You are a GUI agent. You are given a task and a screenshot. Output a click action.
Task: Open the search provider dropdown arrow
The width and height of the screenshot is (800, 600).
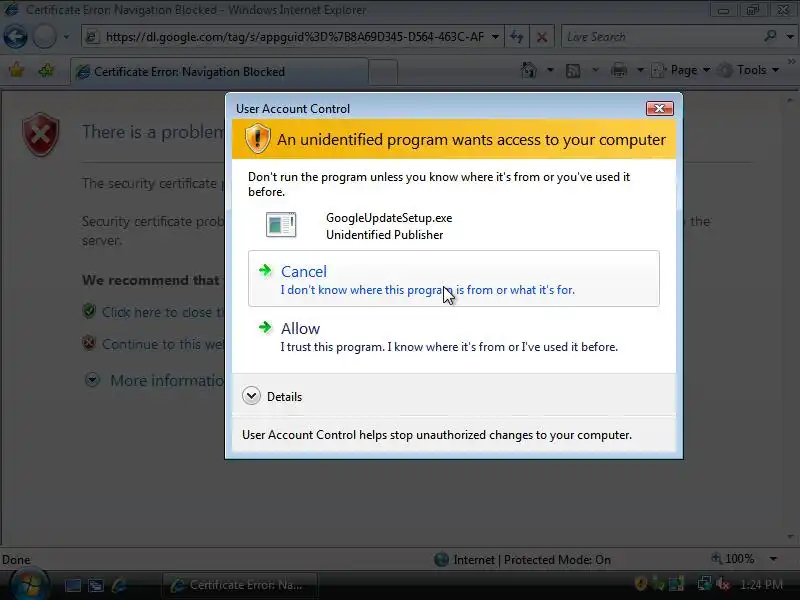pyautogui.click(x=790, y=37)
